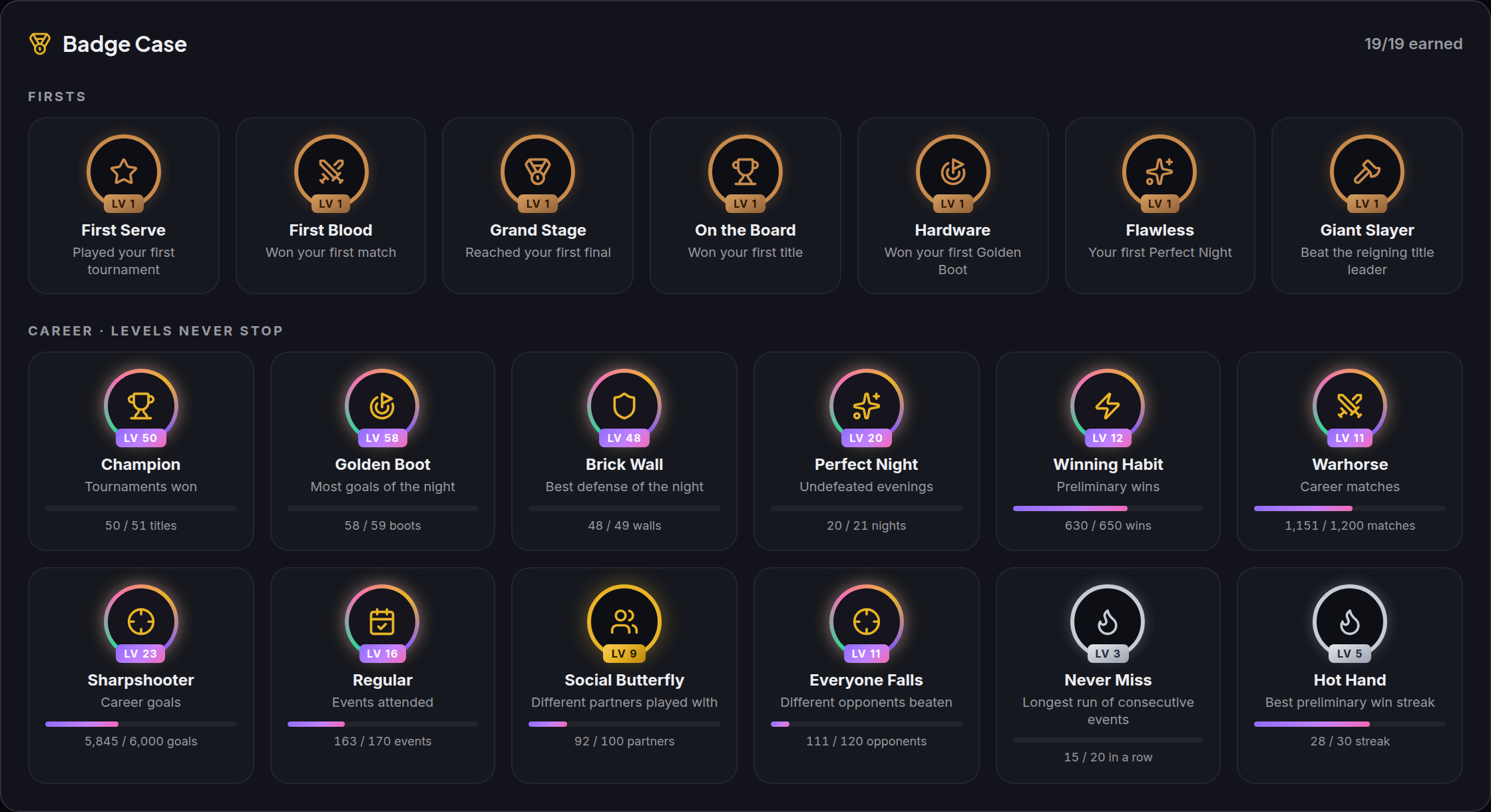Viewport: 1491px width, 812px height.
Task: Click 'Won your first Golden Boot' description
Action: (x=953, y=261)
